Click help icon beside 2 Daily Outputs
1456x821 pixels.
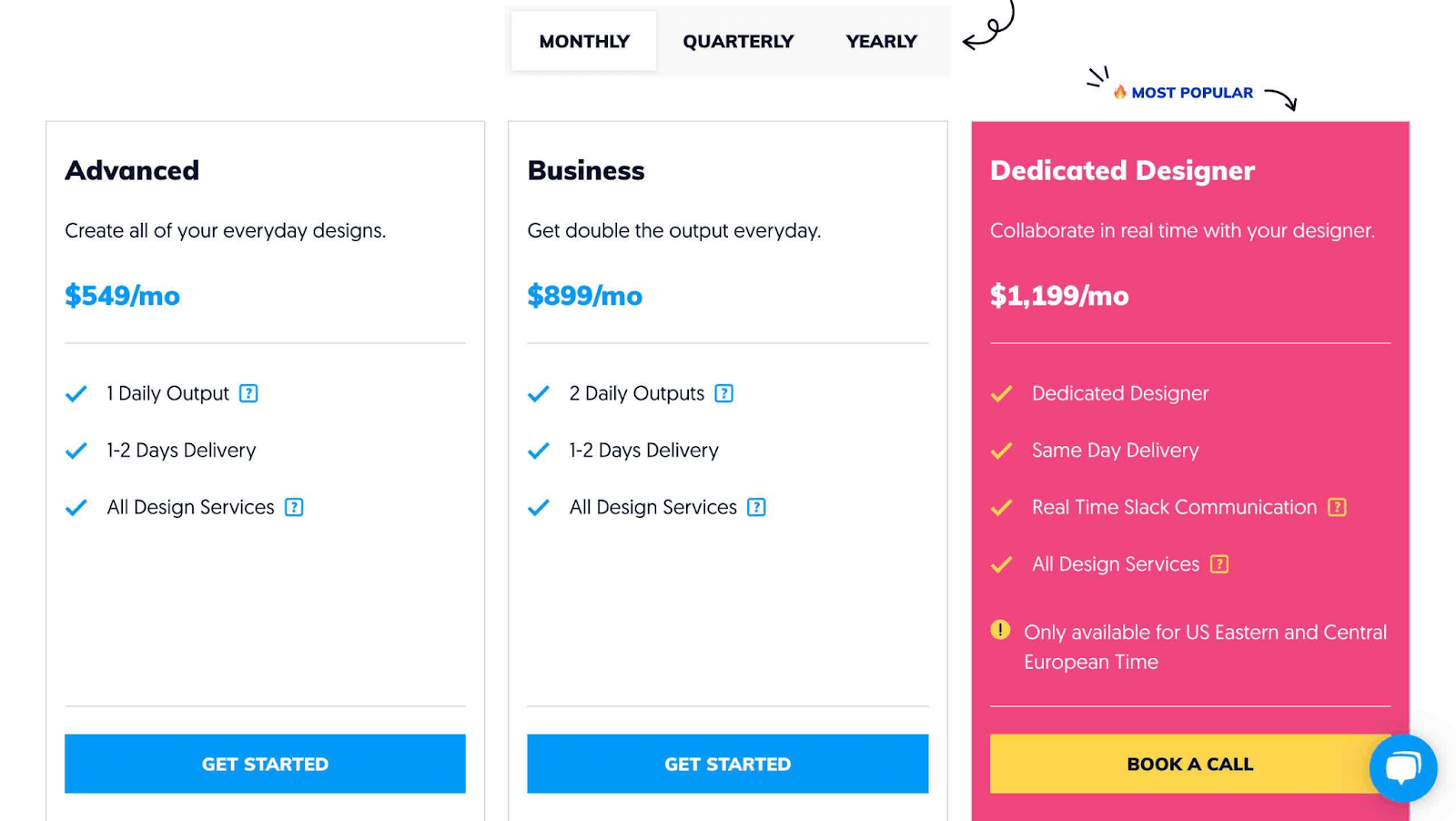coord(723,393)
